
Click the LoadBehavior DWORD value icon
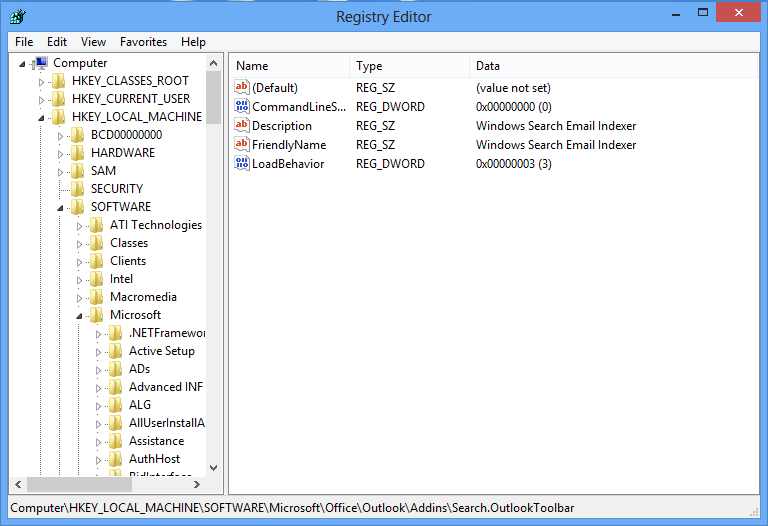(x=241, y=164)
